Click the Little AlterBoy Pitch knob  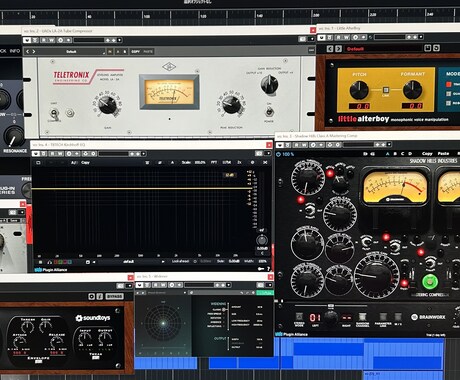tap(359, 89)
